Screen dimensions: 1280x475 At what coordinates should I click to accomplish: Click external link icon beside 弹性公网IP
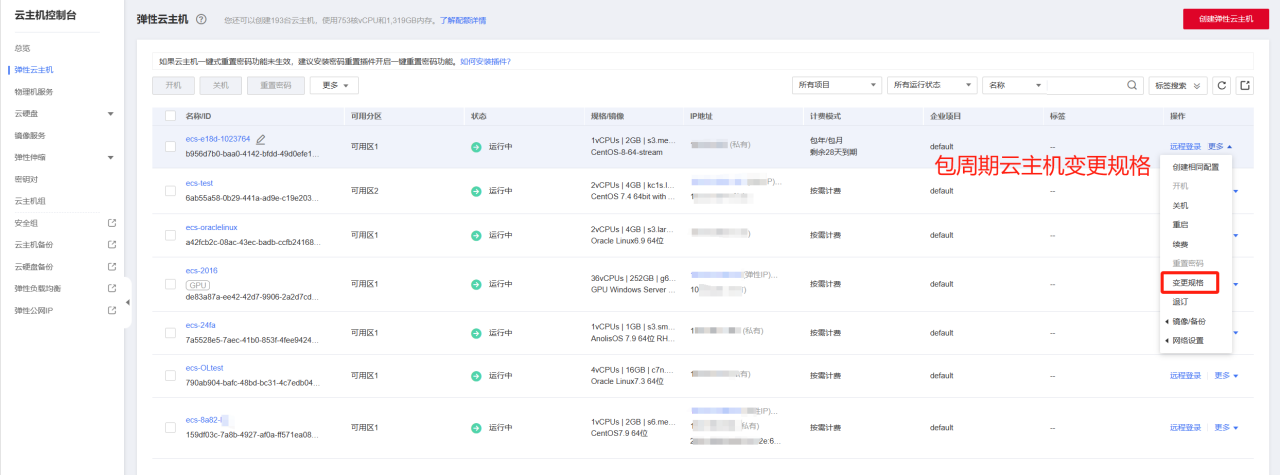[112, 310]
